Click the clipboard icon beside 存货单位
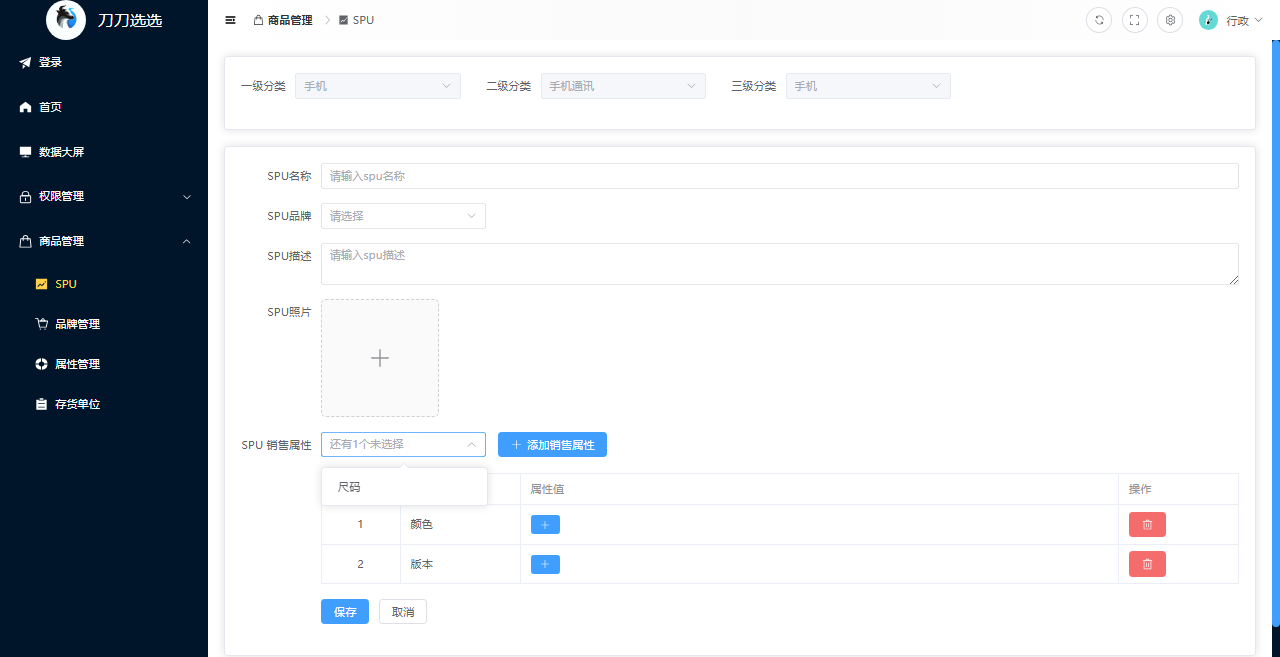Viewport: 1280px width, 657px height. pyautogui.click(x=41, y=404)
